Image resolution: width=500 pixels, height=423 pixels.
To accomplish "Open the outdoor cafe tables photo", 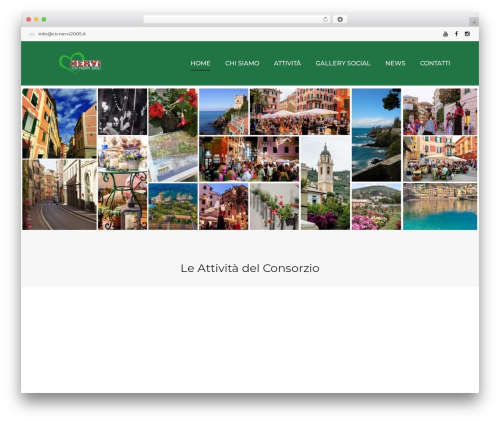I will 440,159.
